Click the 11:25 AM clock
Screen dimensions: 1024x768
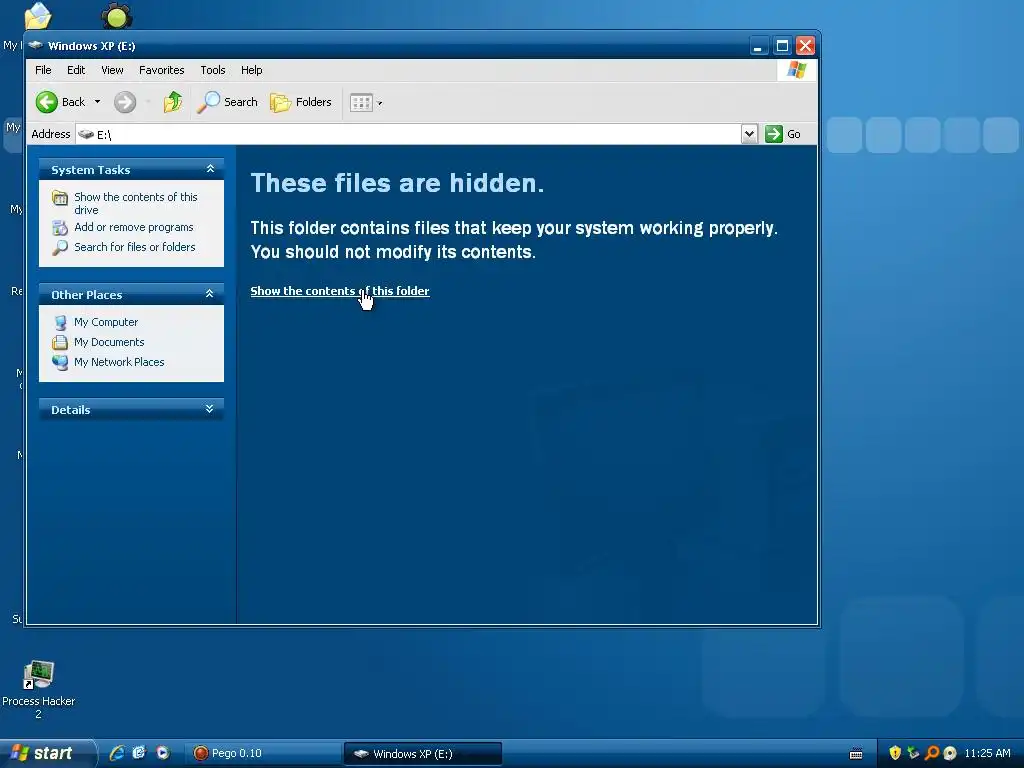pyautogui.click(x=987, y=753)
